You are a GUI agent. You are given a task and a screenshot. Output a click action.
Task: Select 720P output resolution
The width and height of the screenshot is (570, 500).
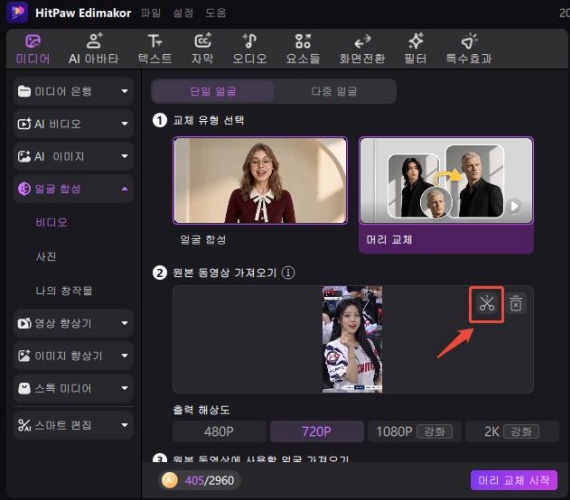pos(317,432)
